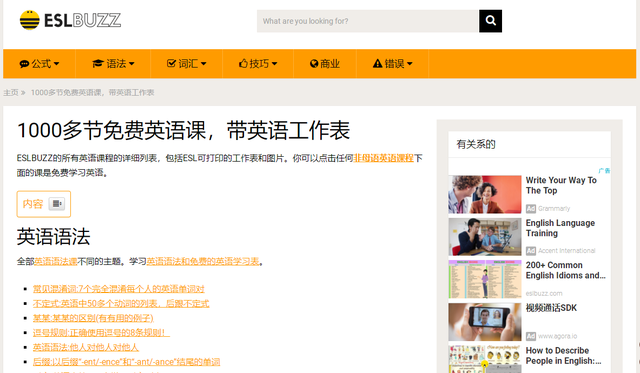Click the thumbs-up icon beside 技巧
This screenshot has height=373, width=640.
pyautogui.click(x=243, y=63)
